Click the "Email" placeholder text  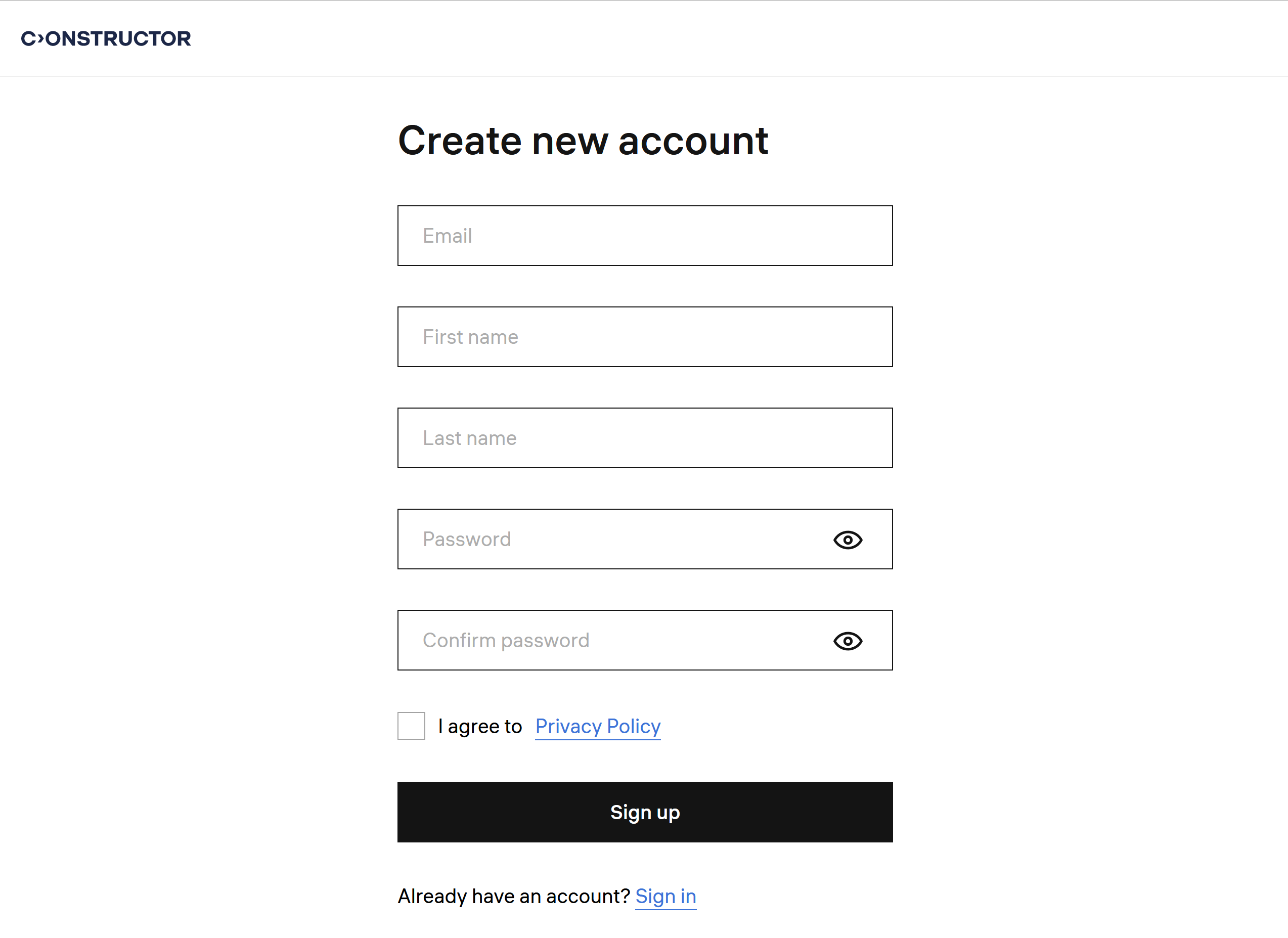click(447, 236)
